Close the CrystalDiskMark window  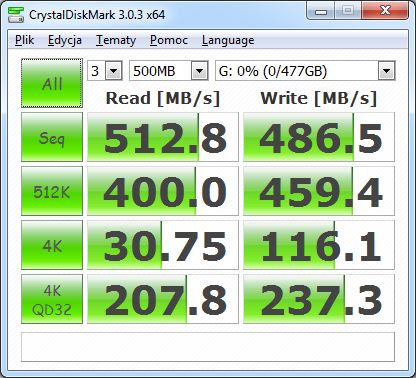click(385, 11)
